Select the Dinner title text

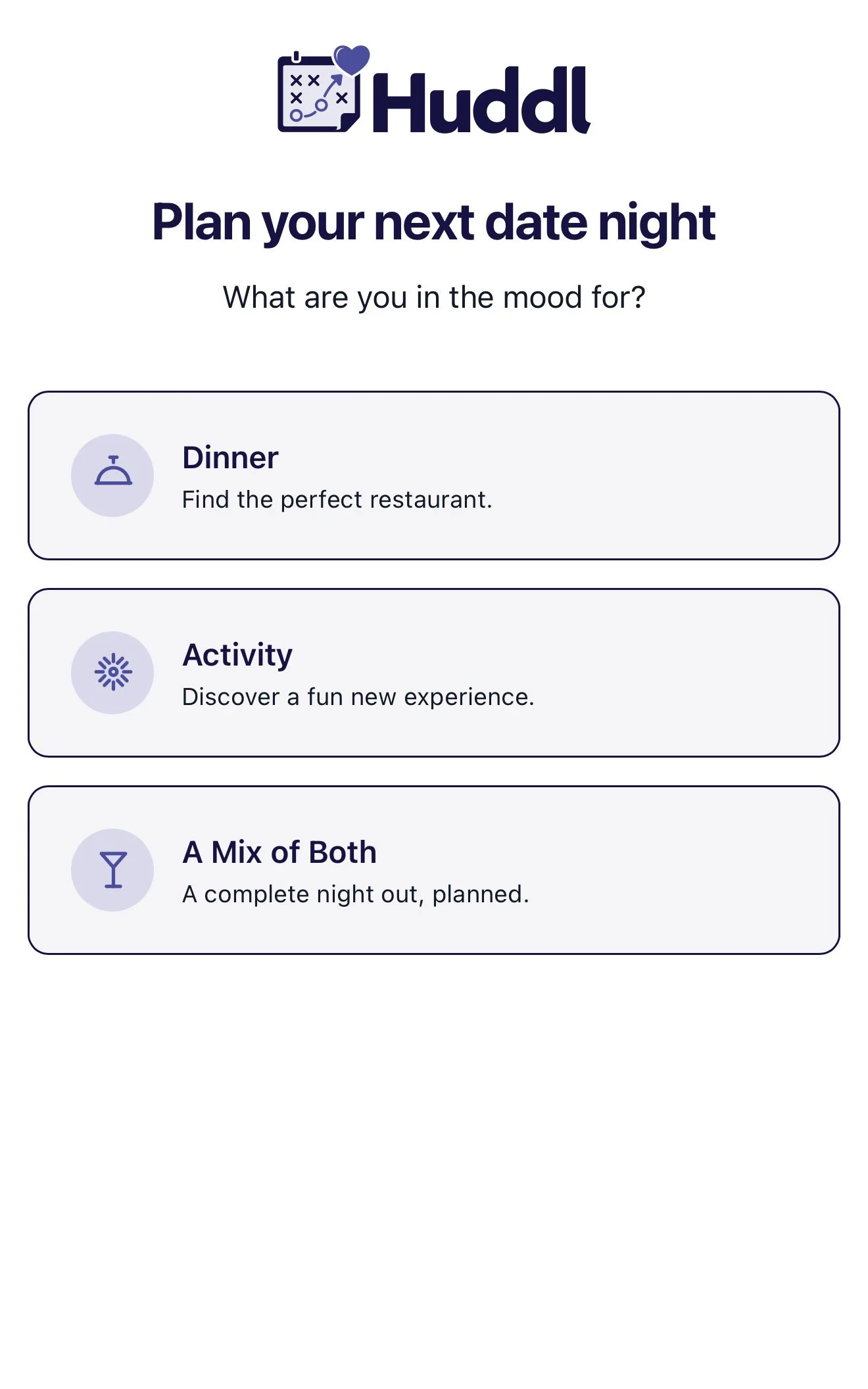(x=230, y=458)
